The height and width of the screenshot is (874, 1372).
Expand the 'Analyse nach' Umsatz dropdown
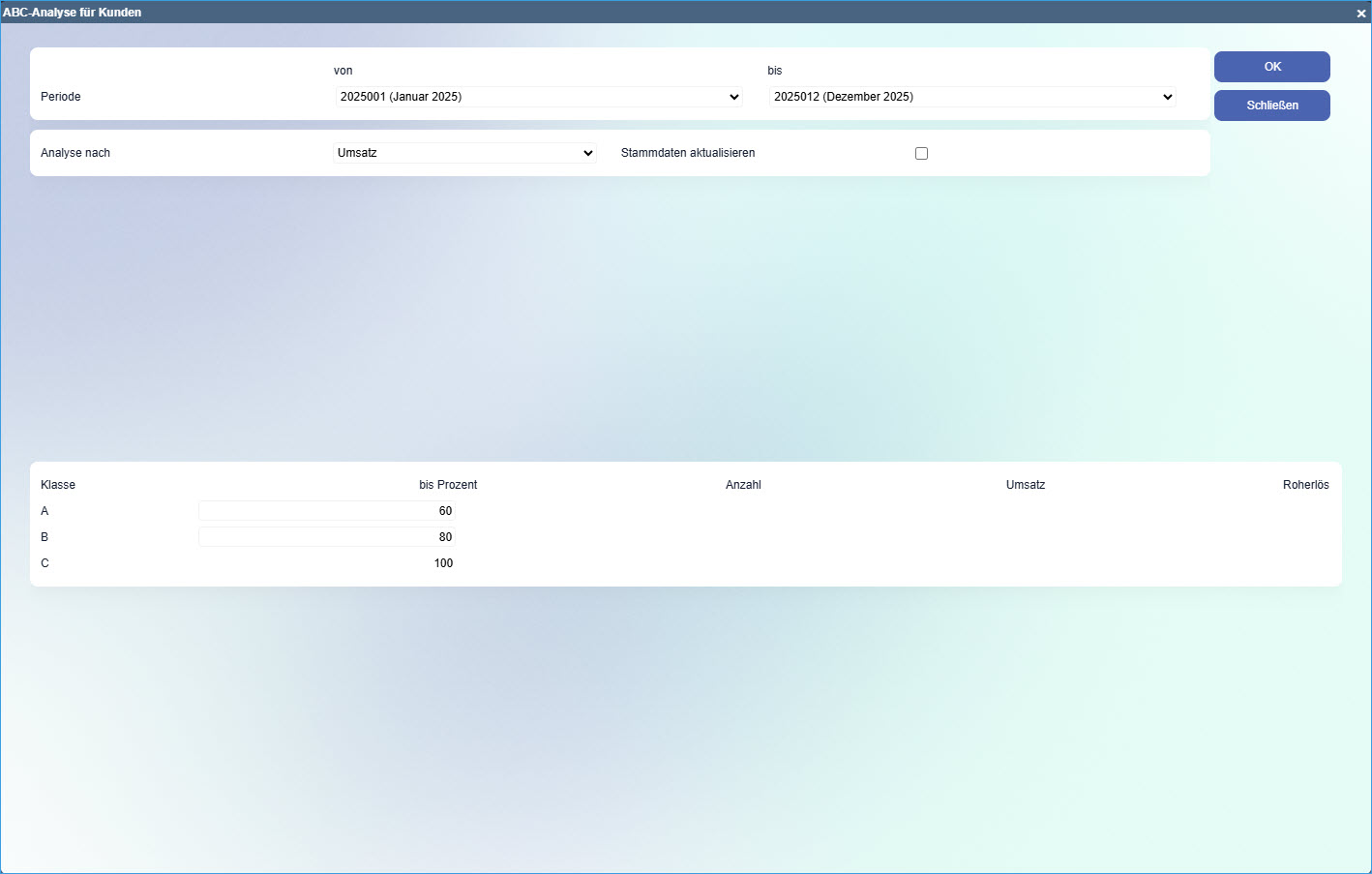(464, 153)
